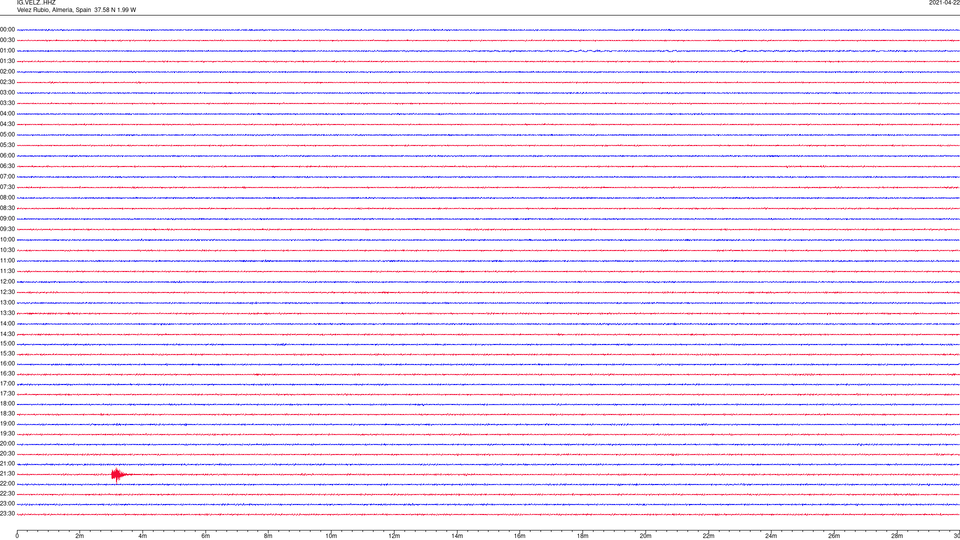The width and height of the screenshot is (960, 540).
Task: Select the 18:00 time label
Action: (x=7, y=404)
